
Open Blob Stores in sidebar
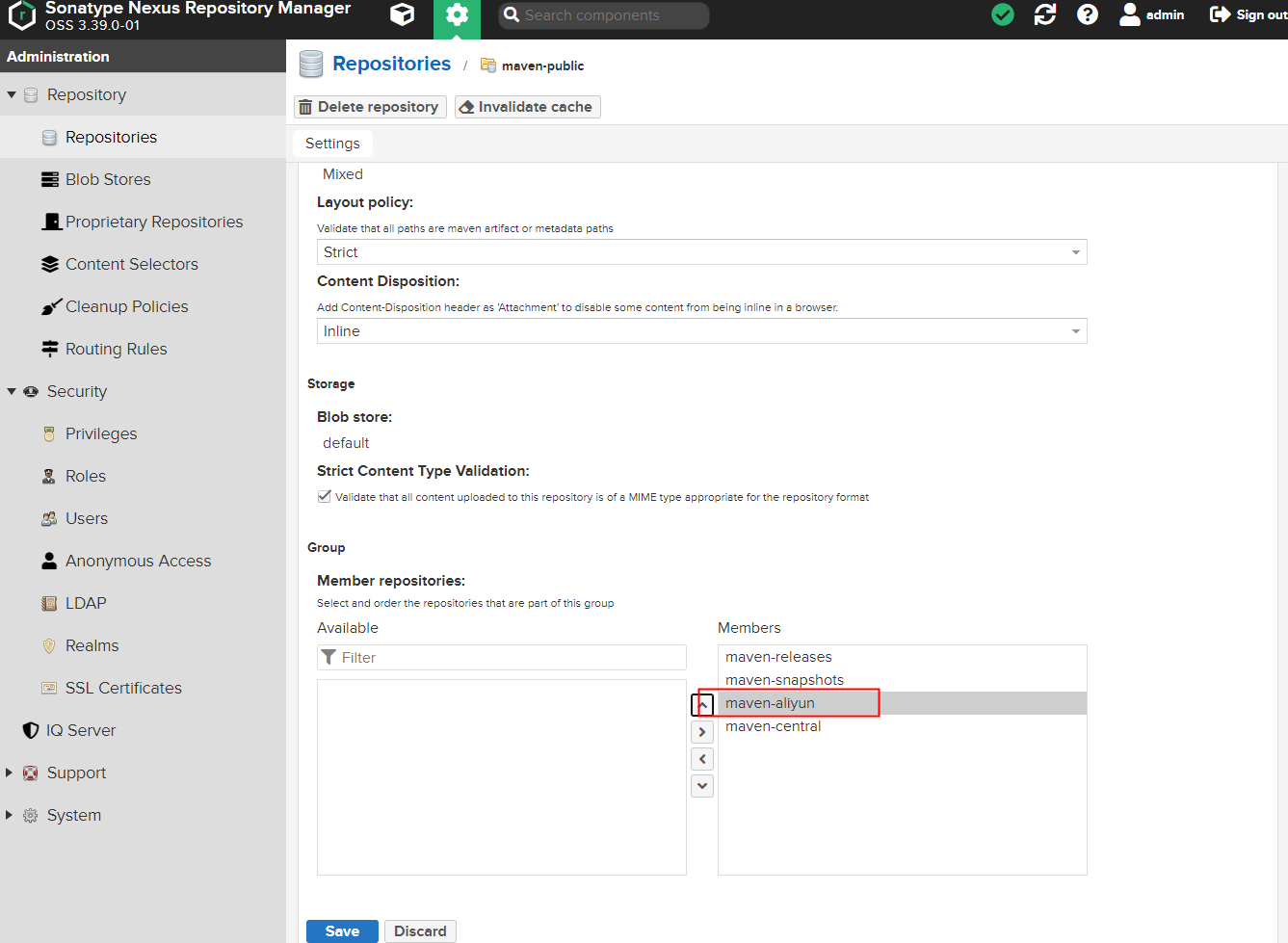click(x=143, y=179)
